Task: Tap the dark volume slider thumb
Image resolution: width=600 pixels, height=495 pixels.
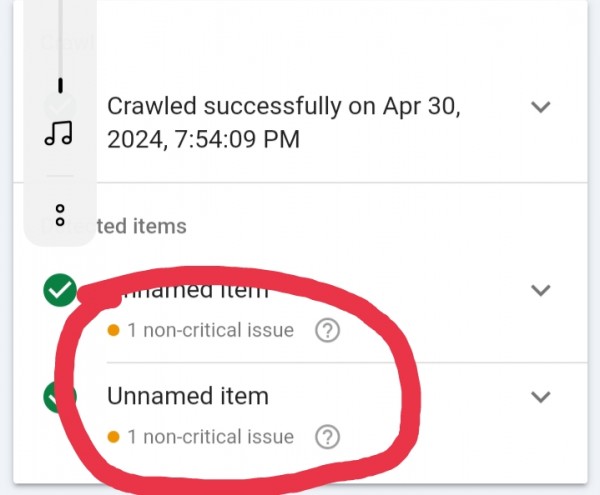Action: tap(60, 85)
